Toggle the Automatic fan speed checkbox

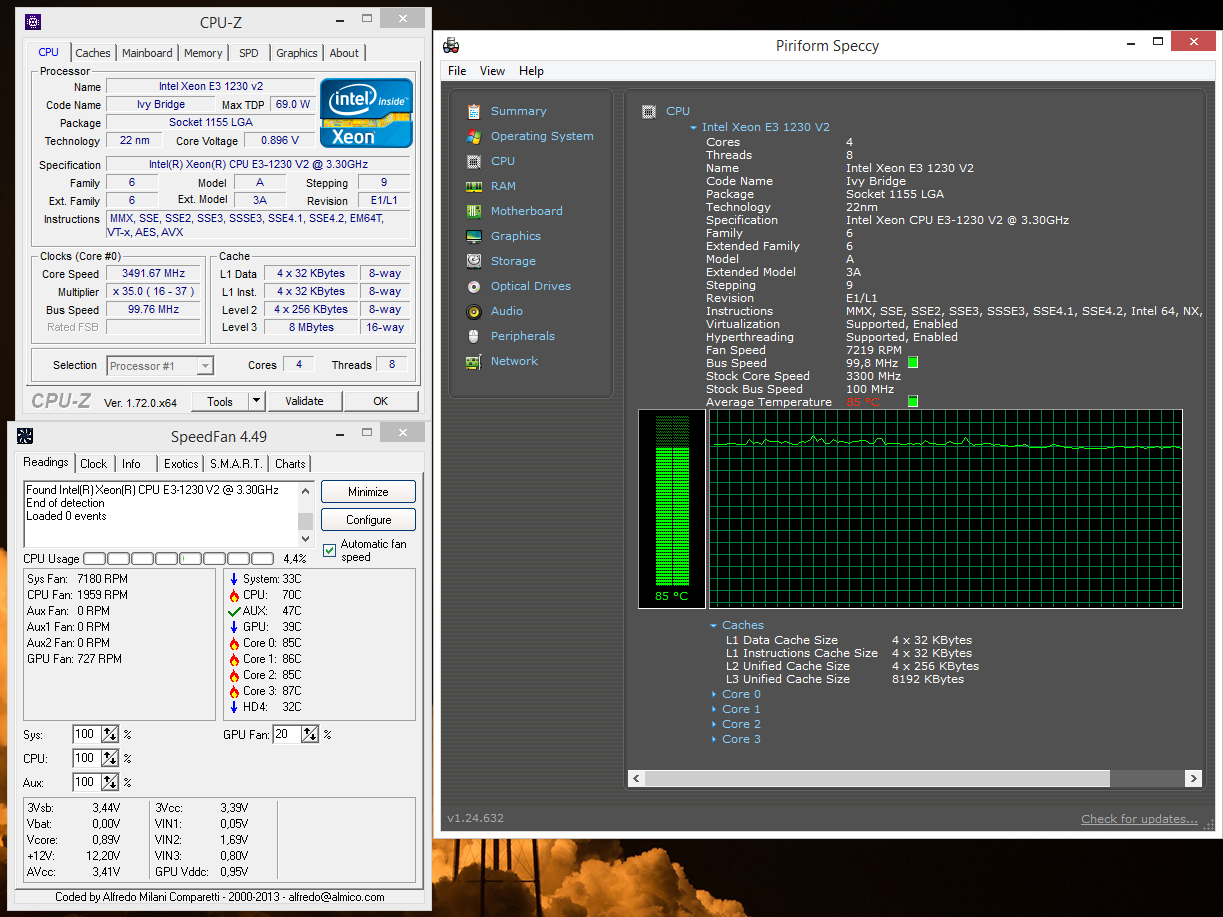(330, 550)
